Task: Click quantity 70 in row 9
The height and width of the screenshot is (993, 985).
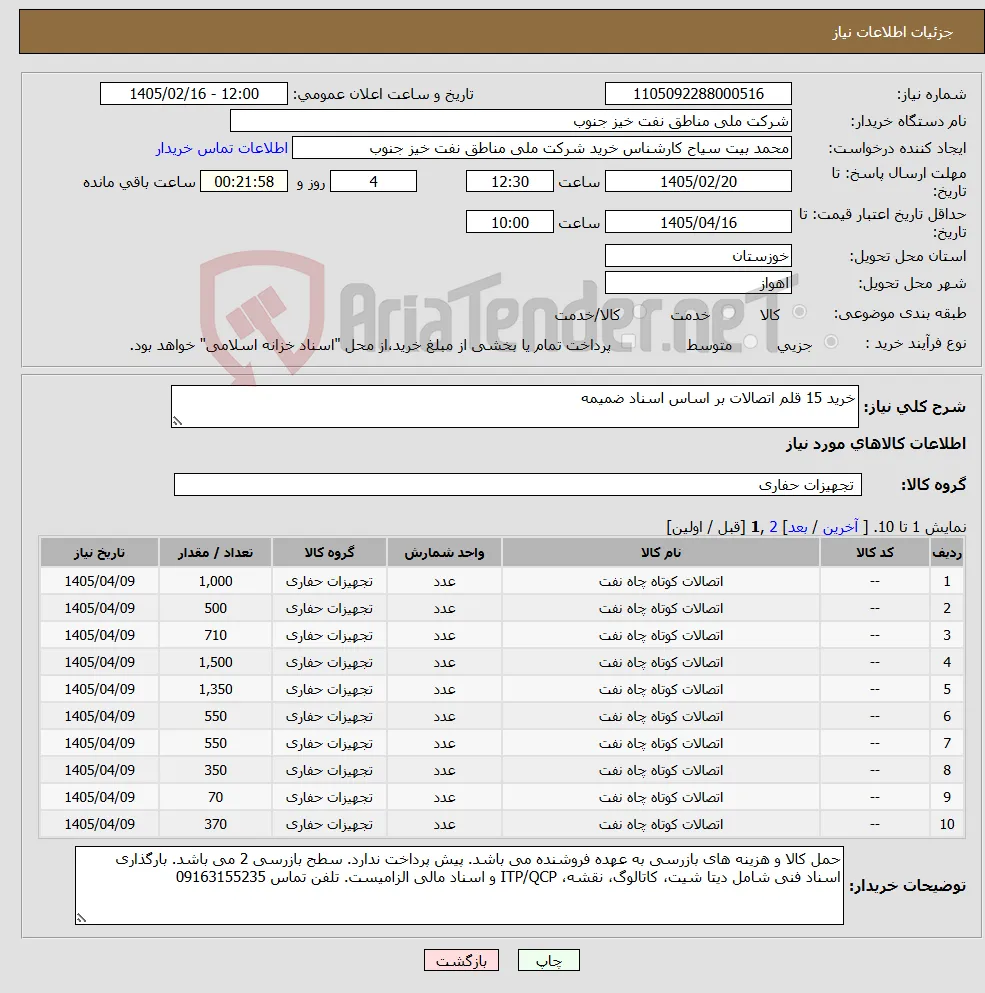Action: pyautogui.click(x=215, y=797)
